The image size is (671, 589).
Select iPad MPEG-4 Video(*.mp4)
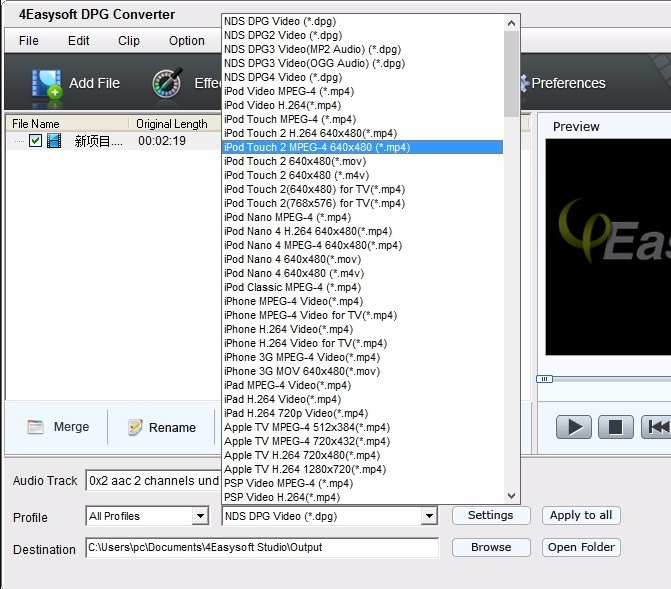(x=362, y=385)
